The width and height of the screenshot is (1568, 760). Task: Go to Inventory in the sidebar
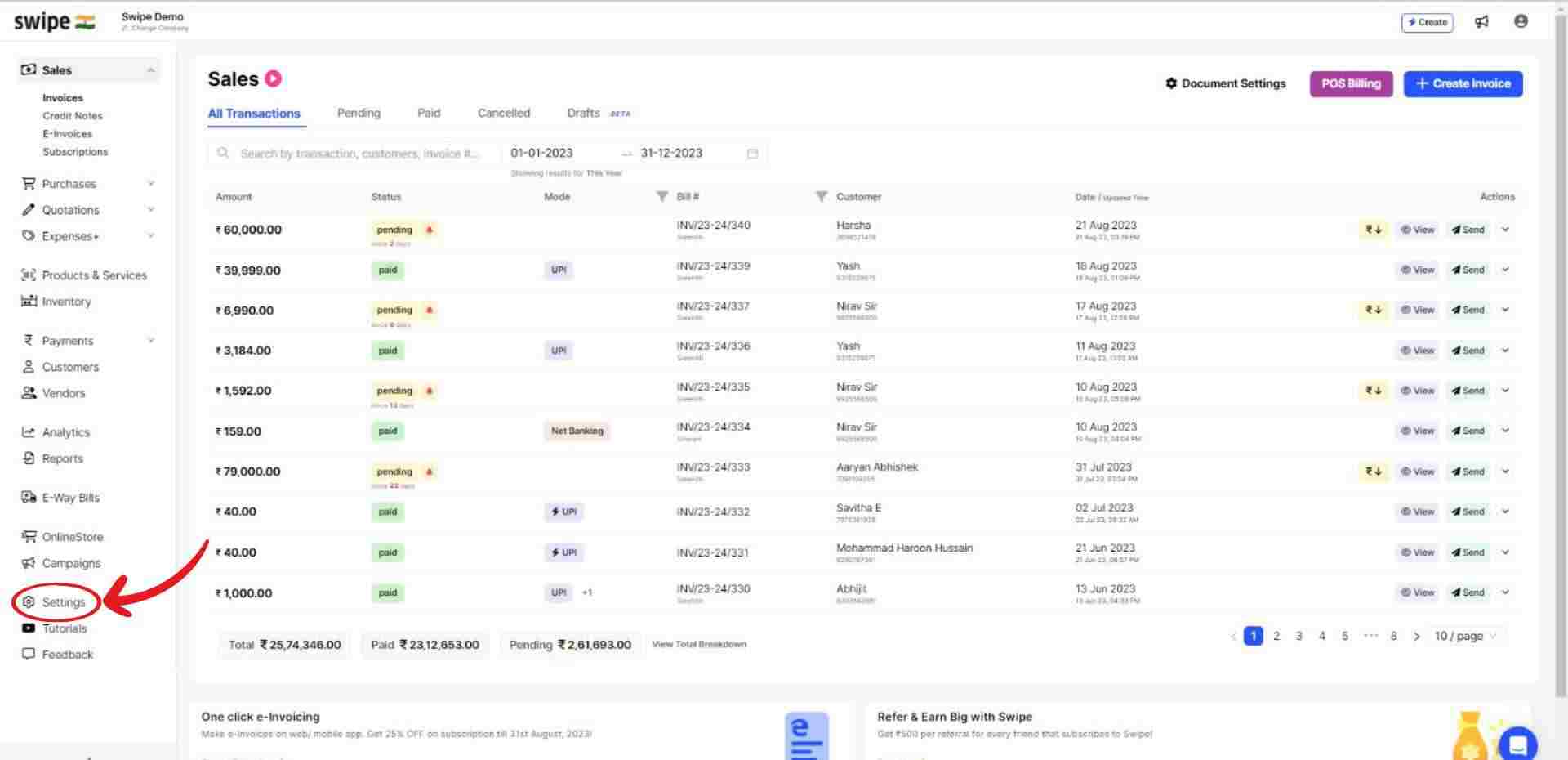click(66, 302)
